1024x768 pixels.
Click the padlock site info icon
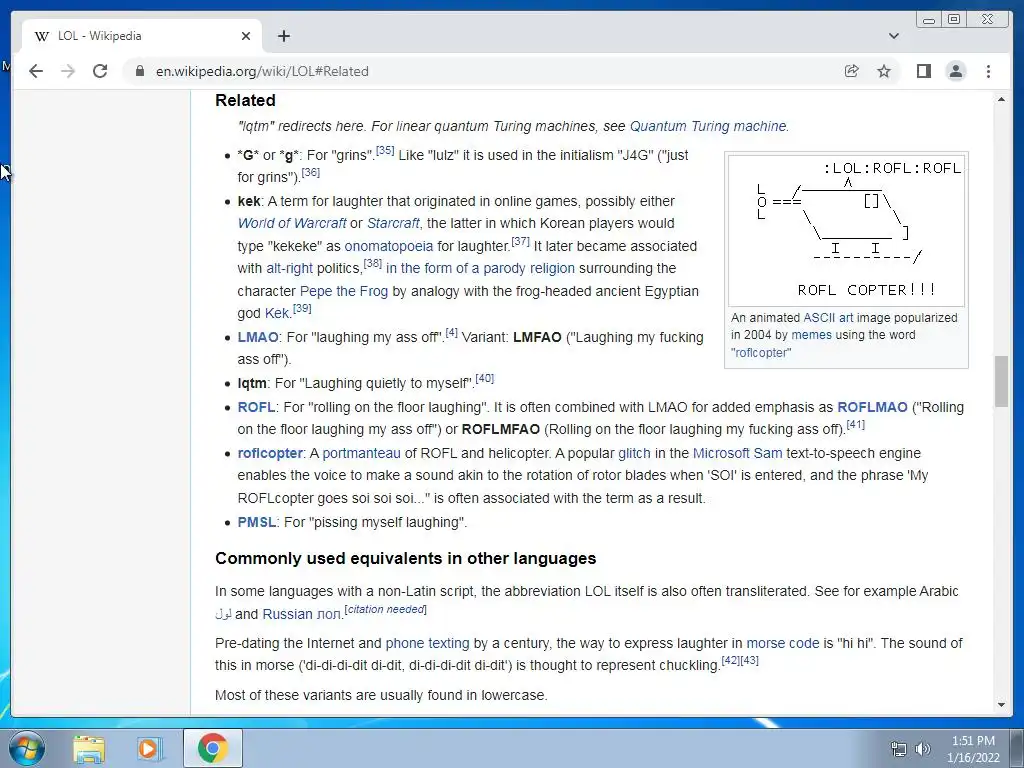click(139, 71)
